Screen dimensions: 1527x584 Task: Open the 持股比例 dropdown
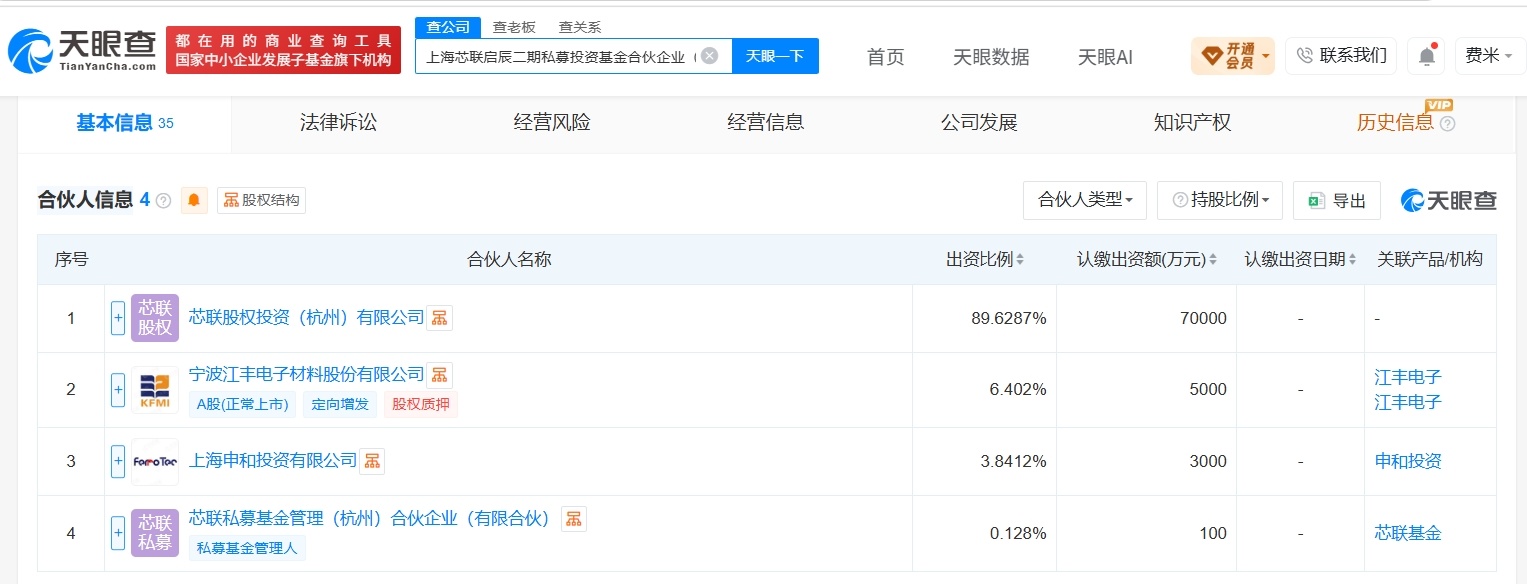(1219, 200)
